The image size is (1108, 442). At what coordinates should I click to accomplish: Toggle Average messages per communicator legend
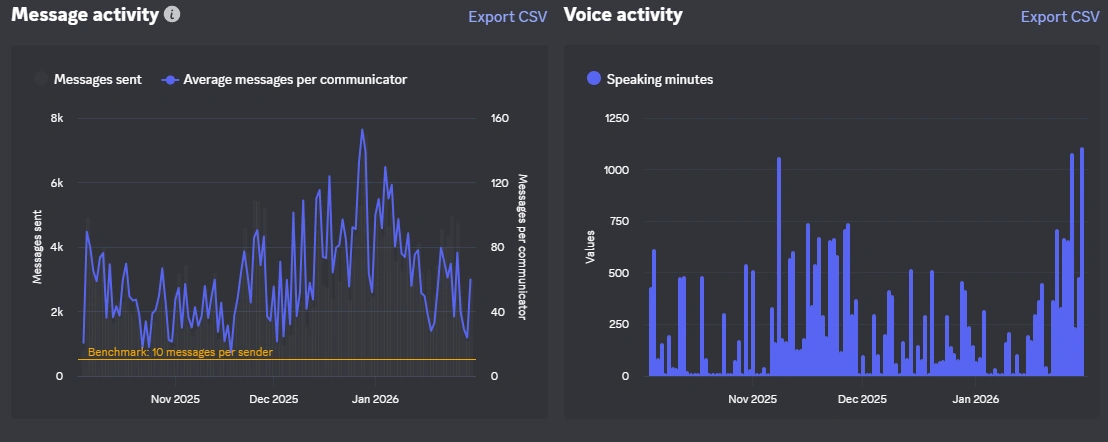coord(284,80)
